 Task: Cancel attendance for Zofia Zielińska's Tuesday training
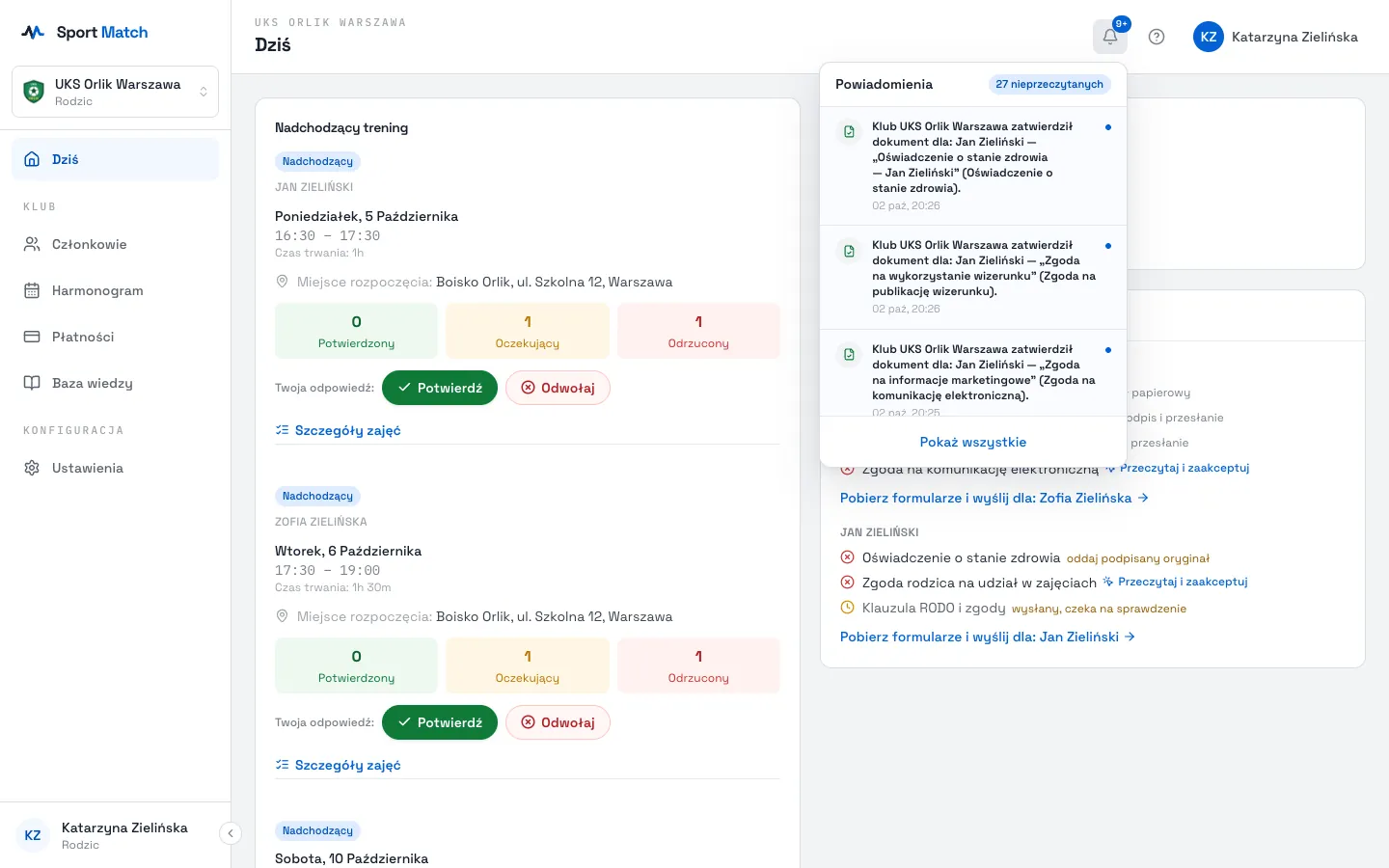pos(558,722)
